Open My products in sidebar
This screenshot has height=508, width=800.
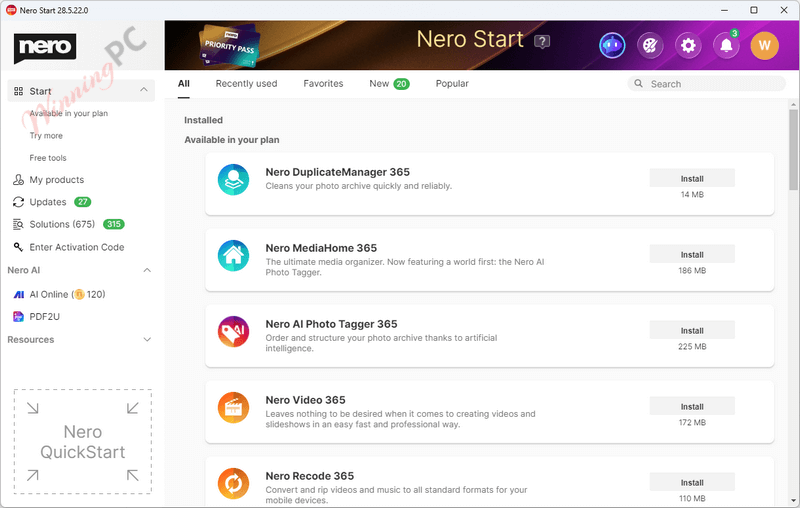57,180
